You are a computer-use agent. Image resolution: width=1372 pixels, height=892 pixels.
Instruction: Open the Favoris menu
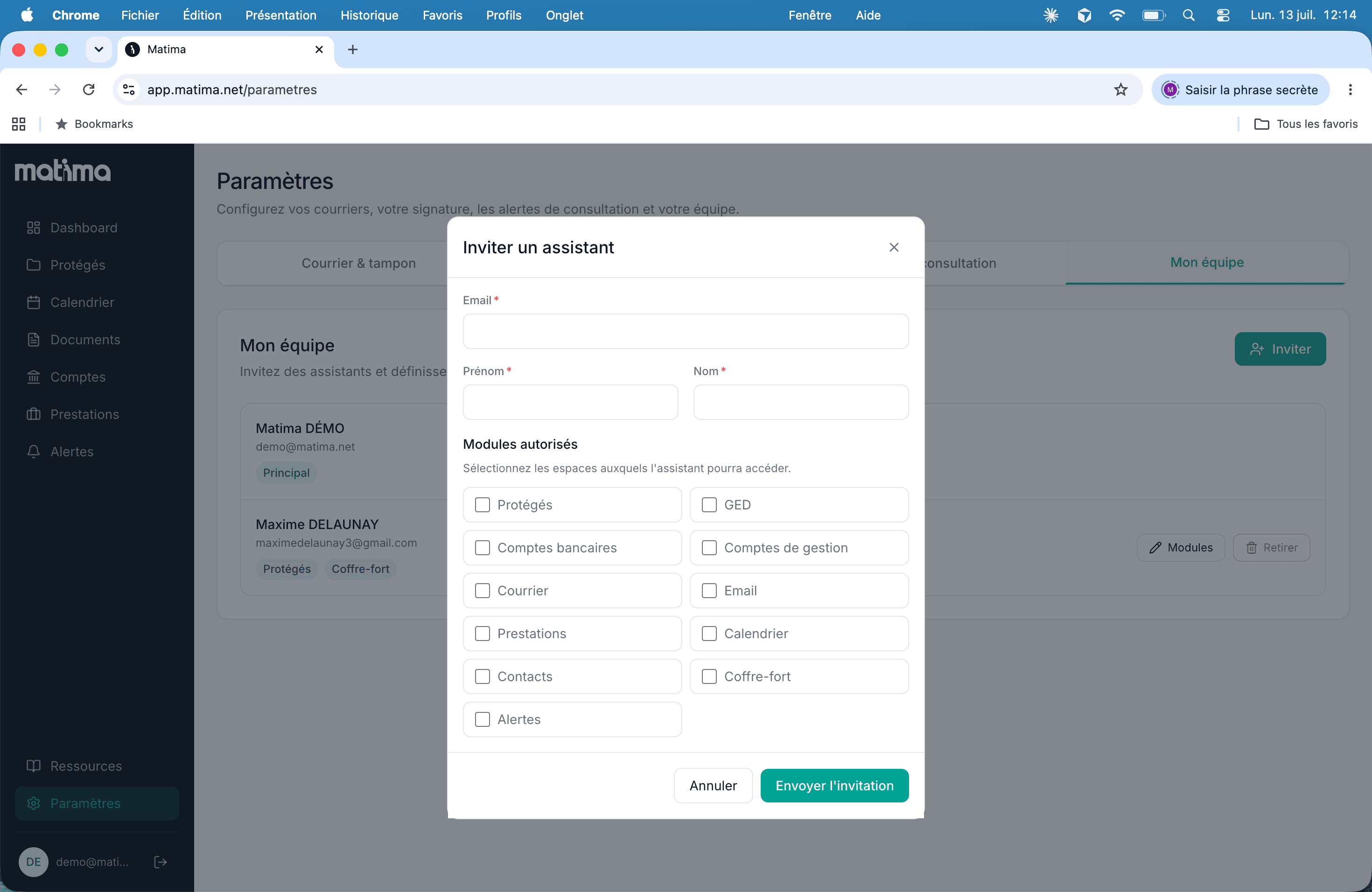pos(442,15)
